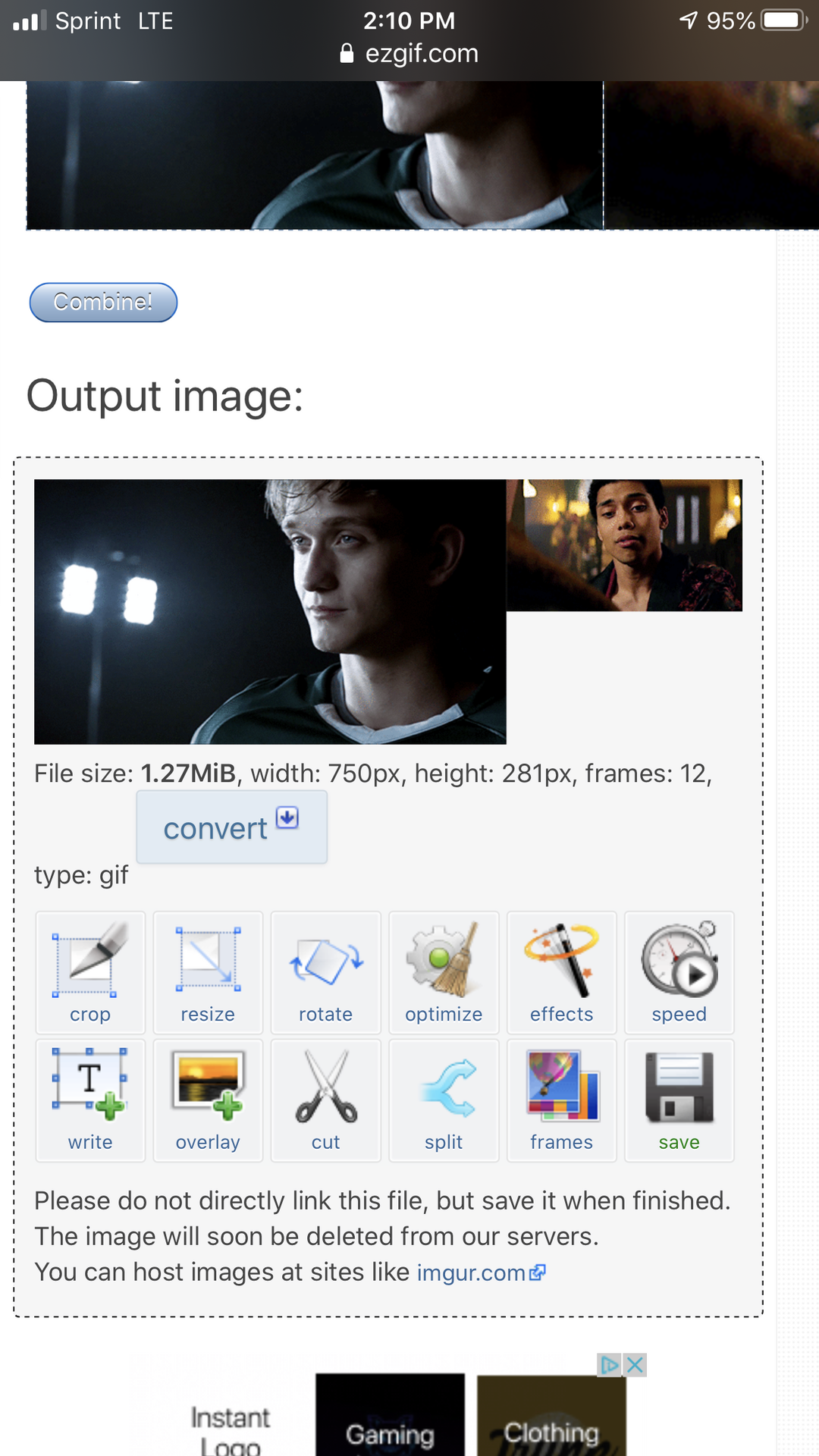View the frames tool

(561, 1100)
